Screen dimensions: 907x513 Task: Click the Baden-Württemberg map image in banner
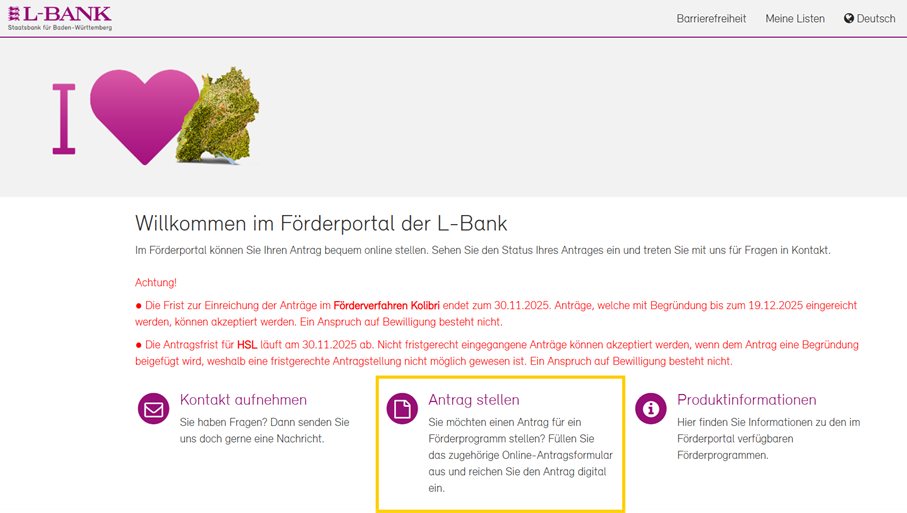219,116
